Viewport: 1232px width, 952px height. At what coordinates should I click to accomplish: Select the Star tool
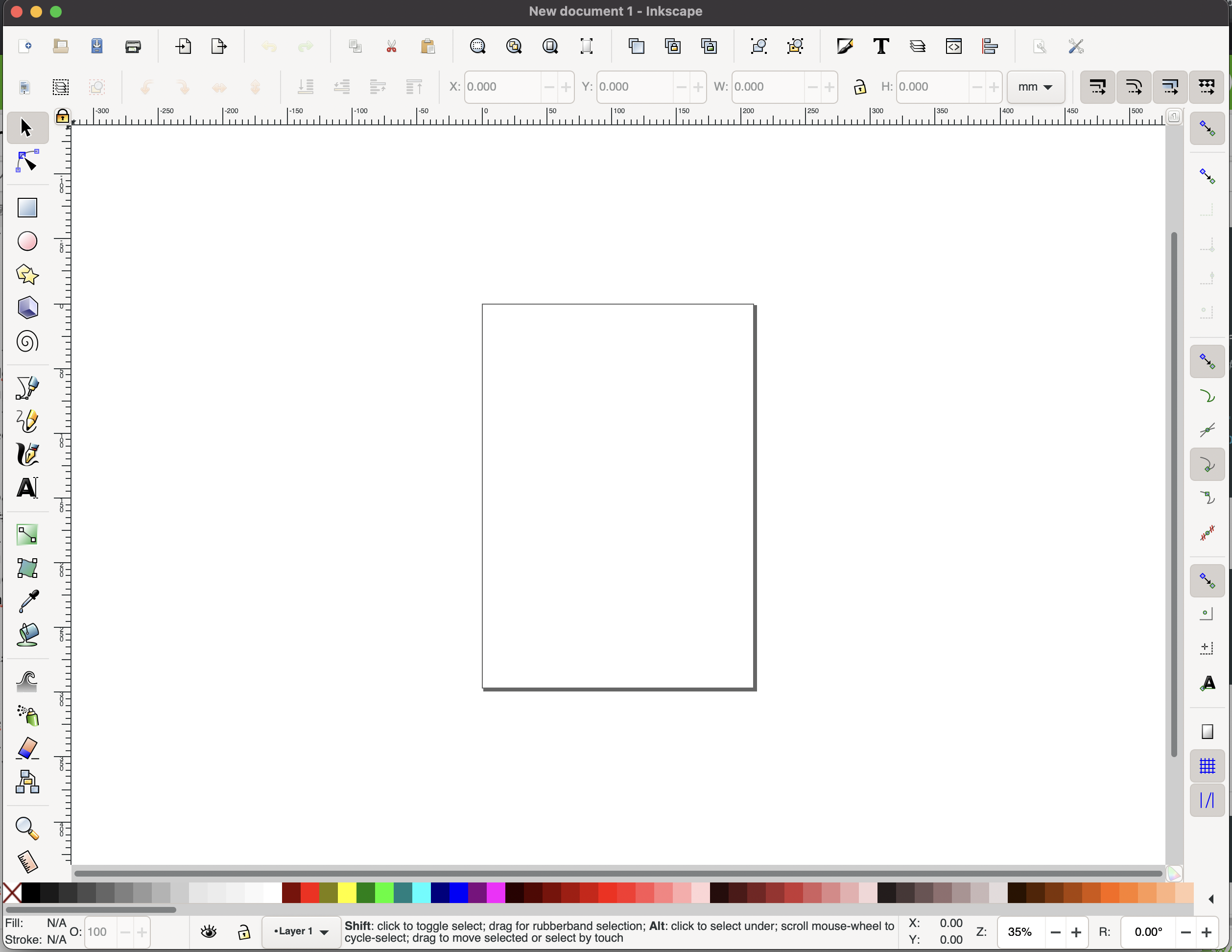(26, 275)
